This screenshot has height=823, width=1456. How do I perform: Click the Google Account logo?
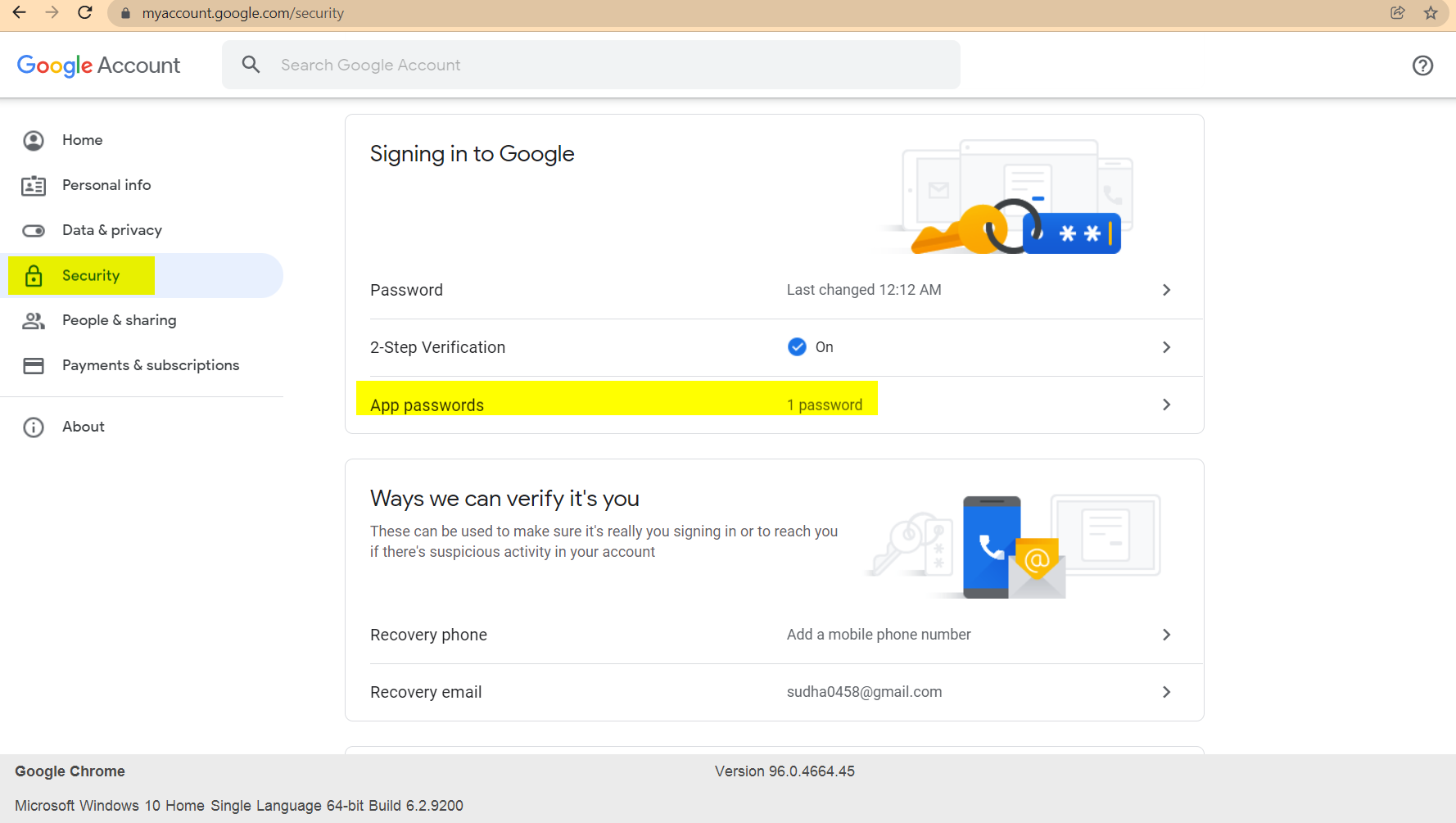pos(98,66)
